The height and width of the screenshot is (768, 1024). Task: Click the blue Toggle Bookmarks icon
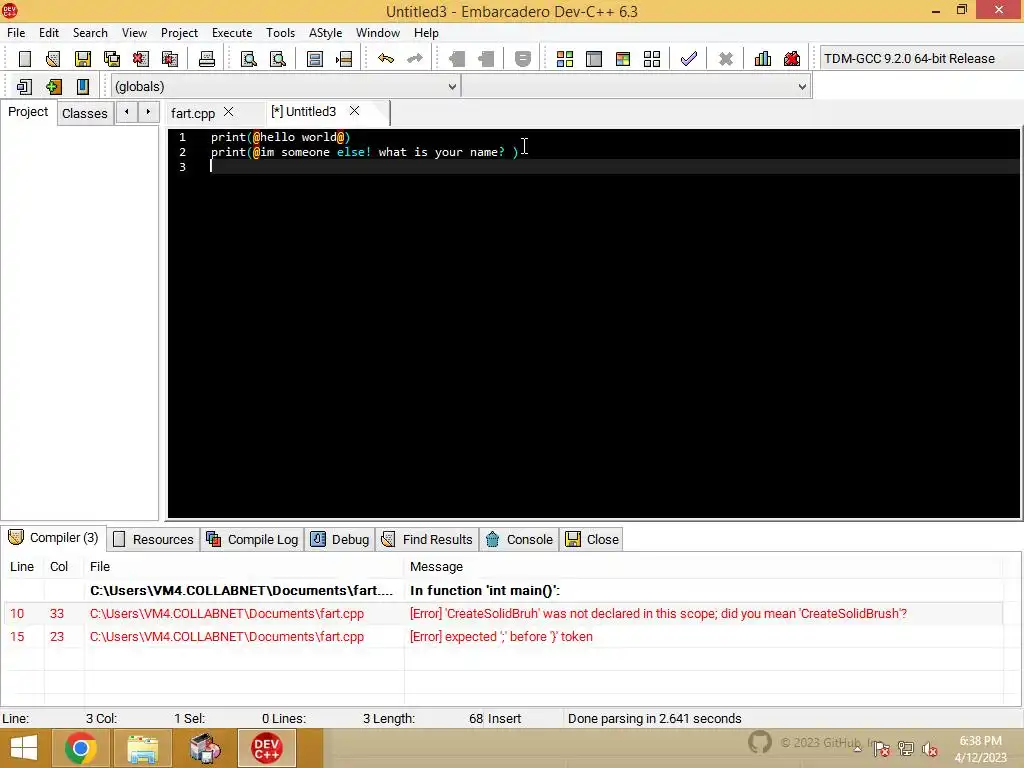(x=83, y=86)
